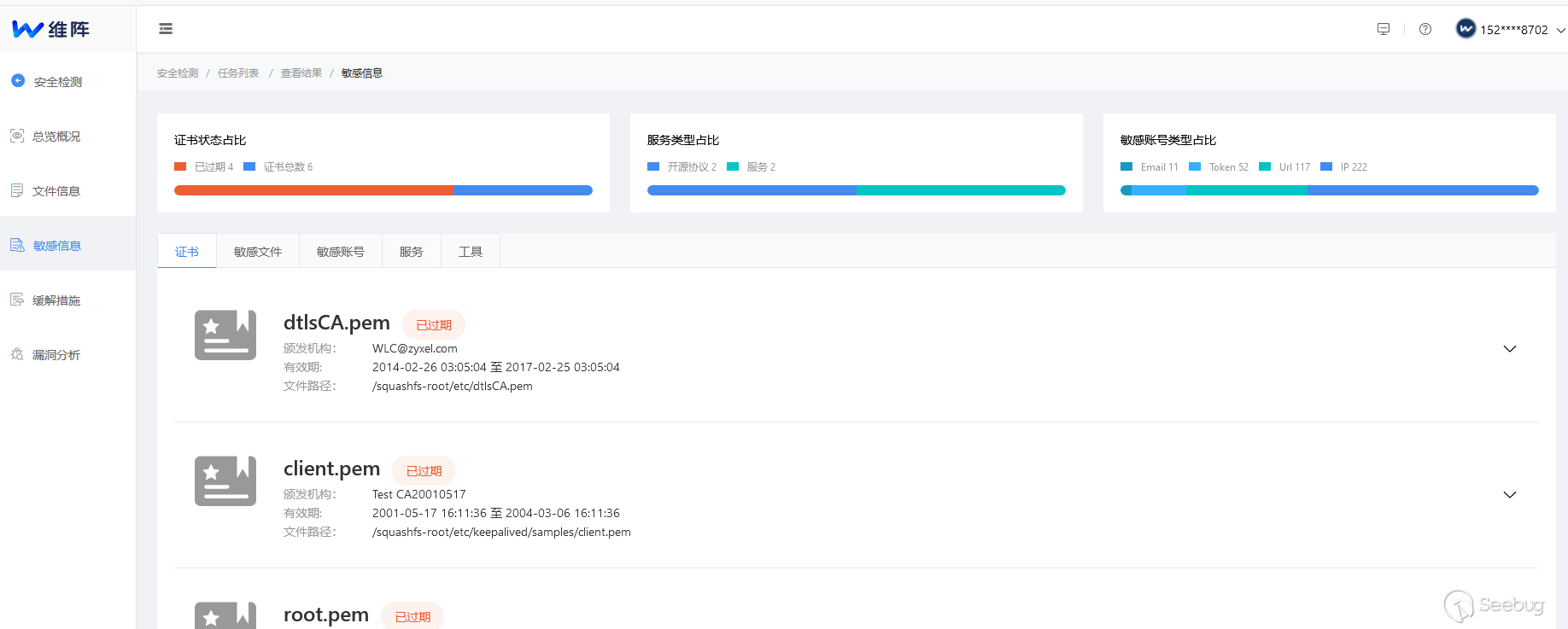Select the 工具 tab
The image size is (1568, 629).
click(471, 252)
